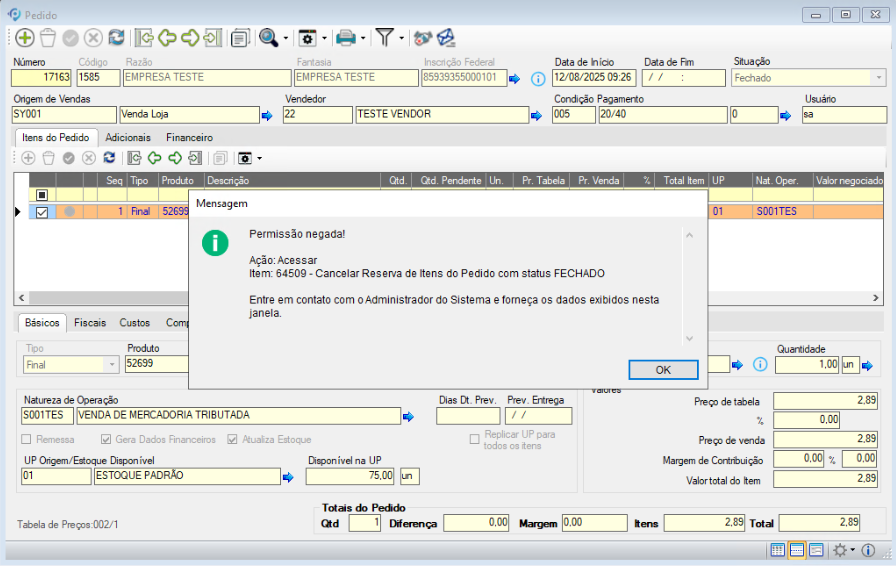Toggle the checkbox on item row 1
This screenshot has width=896, height=566.
pyautogui.click(x=42, y=212)
